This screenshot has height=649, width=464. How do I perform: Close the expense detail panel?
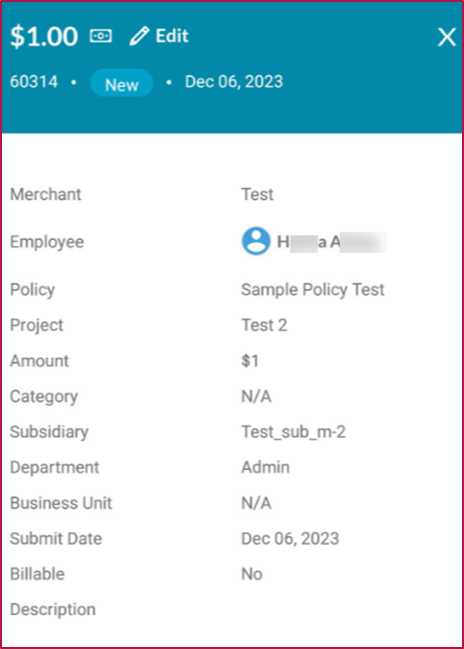(x=447, y=37)
